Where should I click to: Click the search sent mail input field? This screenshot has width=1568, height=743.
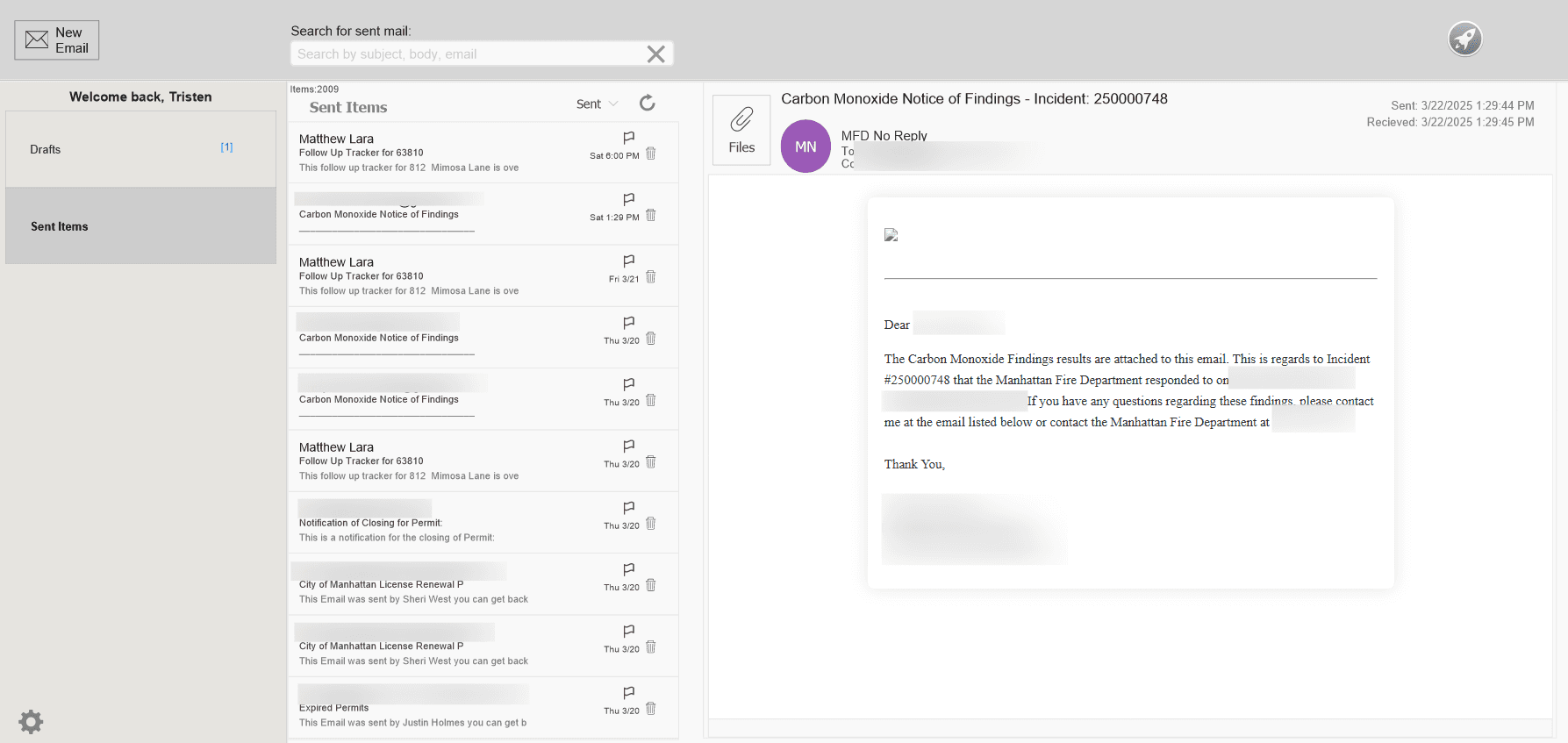(x=481, y=54)
